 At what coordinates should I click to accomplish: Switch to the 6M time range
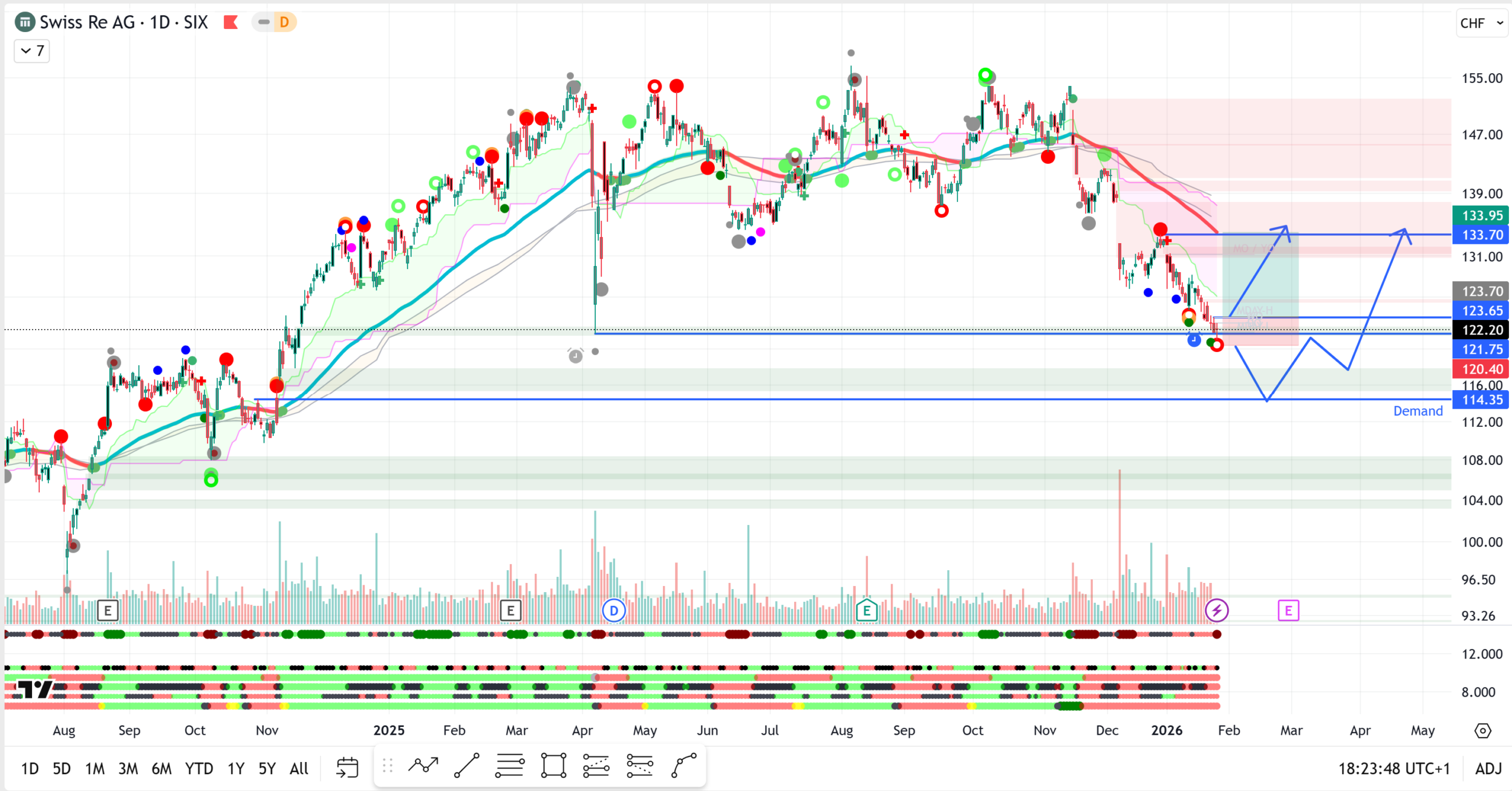(161, 769)
